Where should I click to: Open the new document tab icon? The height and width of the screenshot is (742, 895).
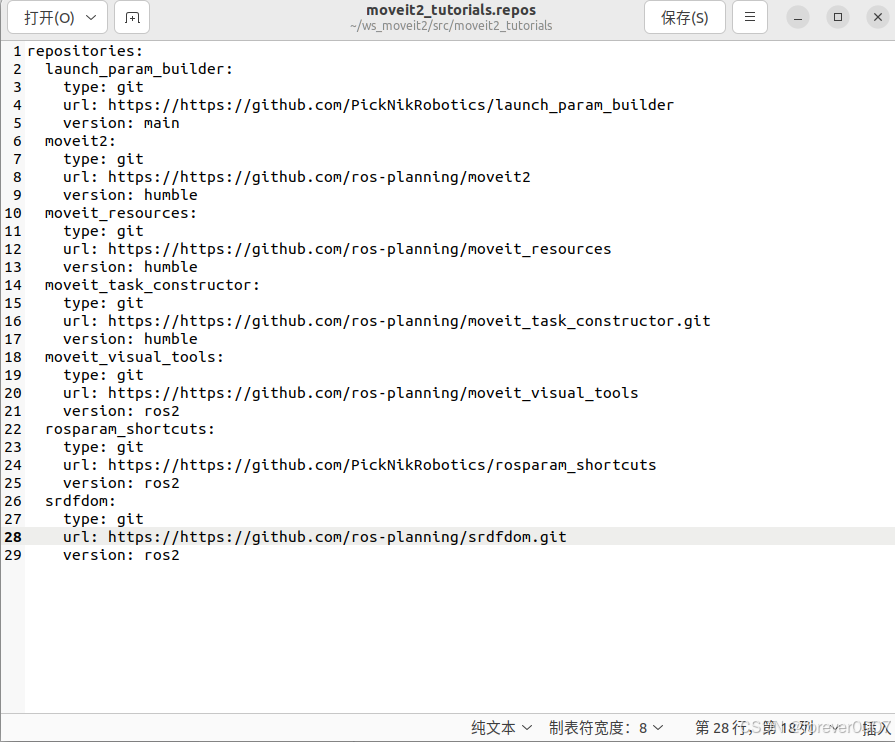[x=132, y=18]
